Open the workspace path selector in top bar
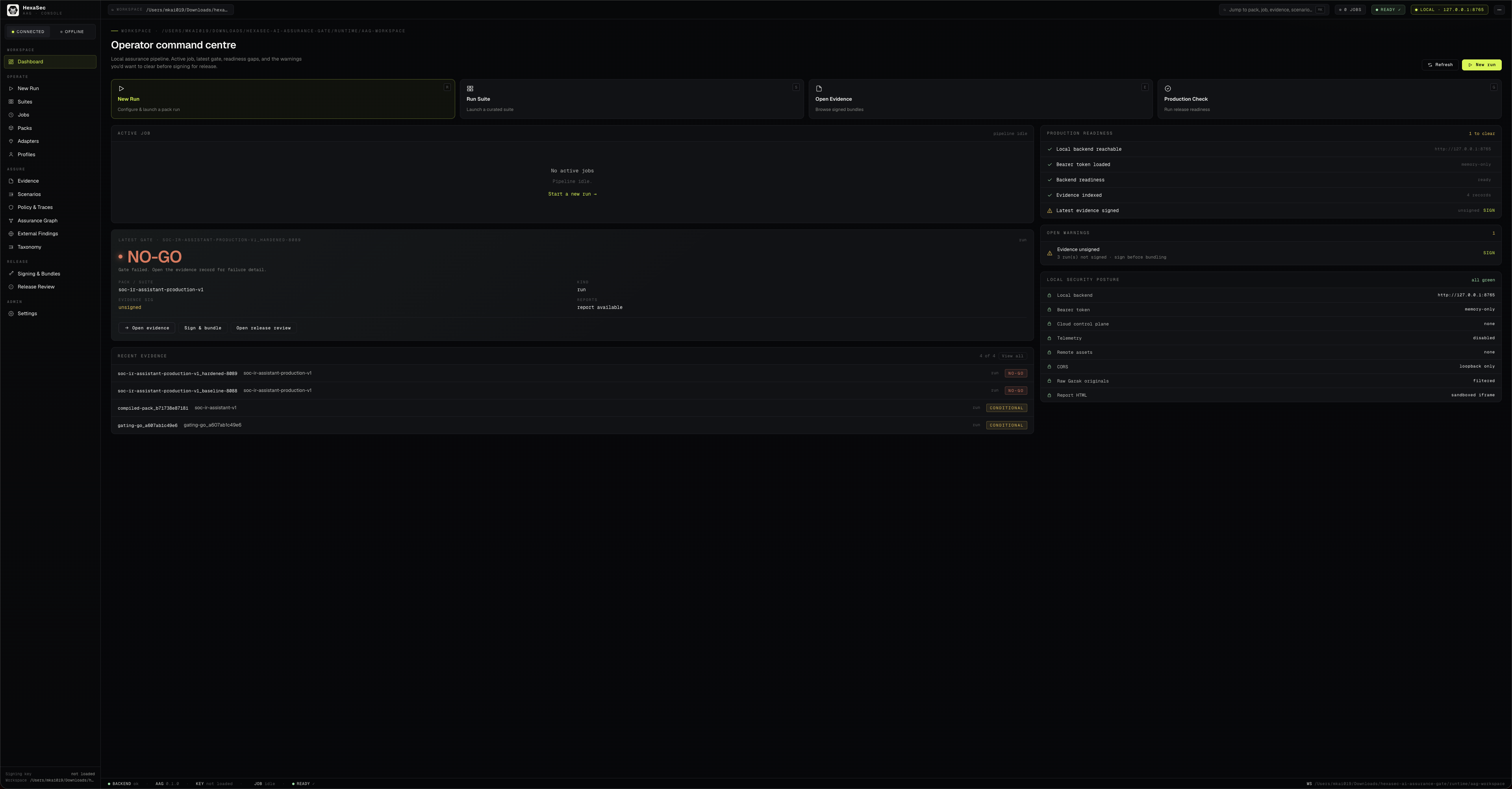The image size is (1512, 789). click(x=171, y=9)
